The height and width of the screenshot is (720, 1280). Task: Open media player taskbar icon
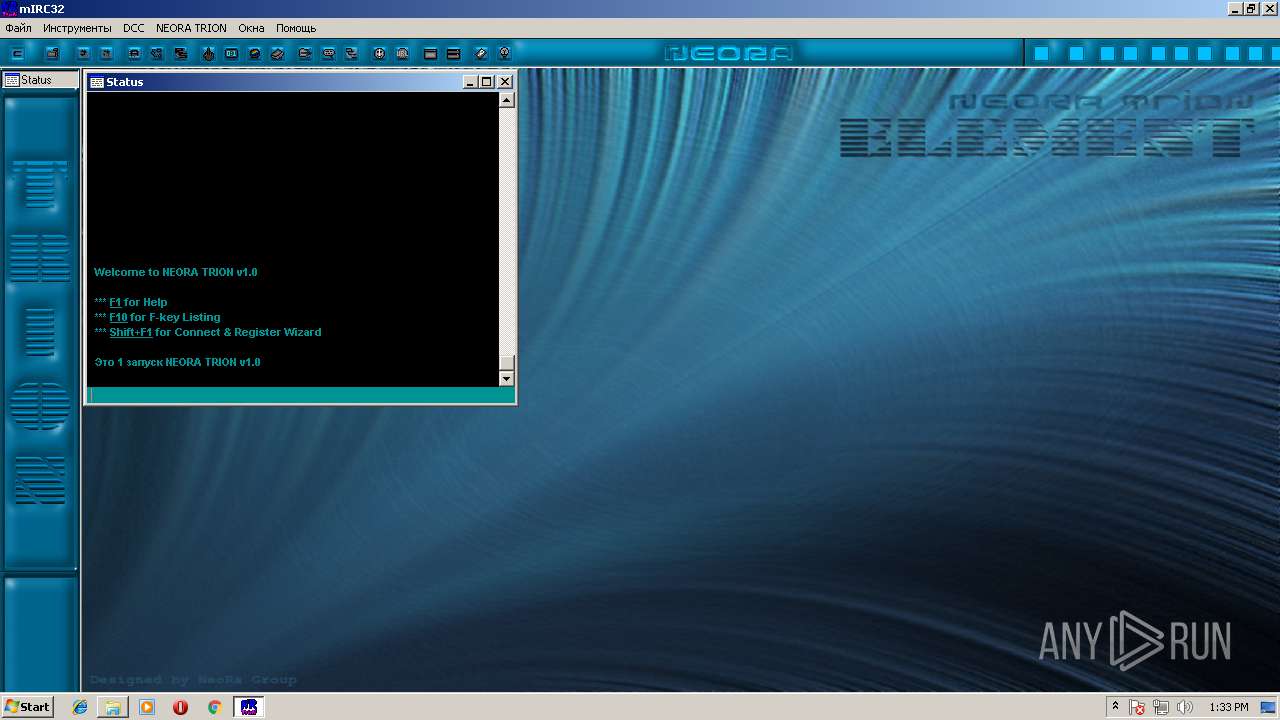tap(147, 707)
